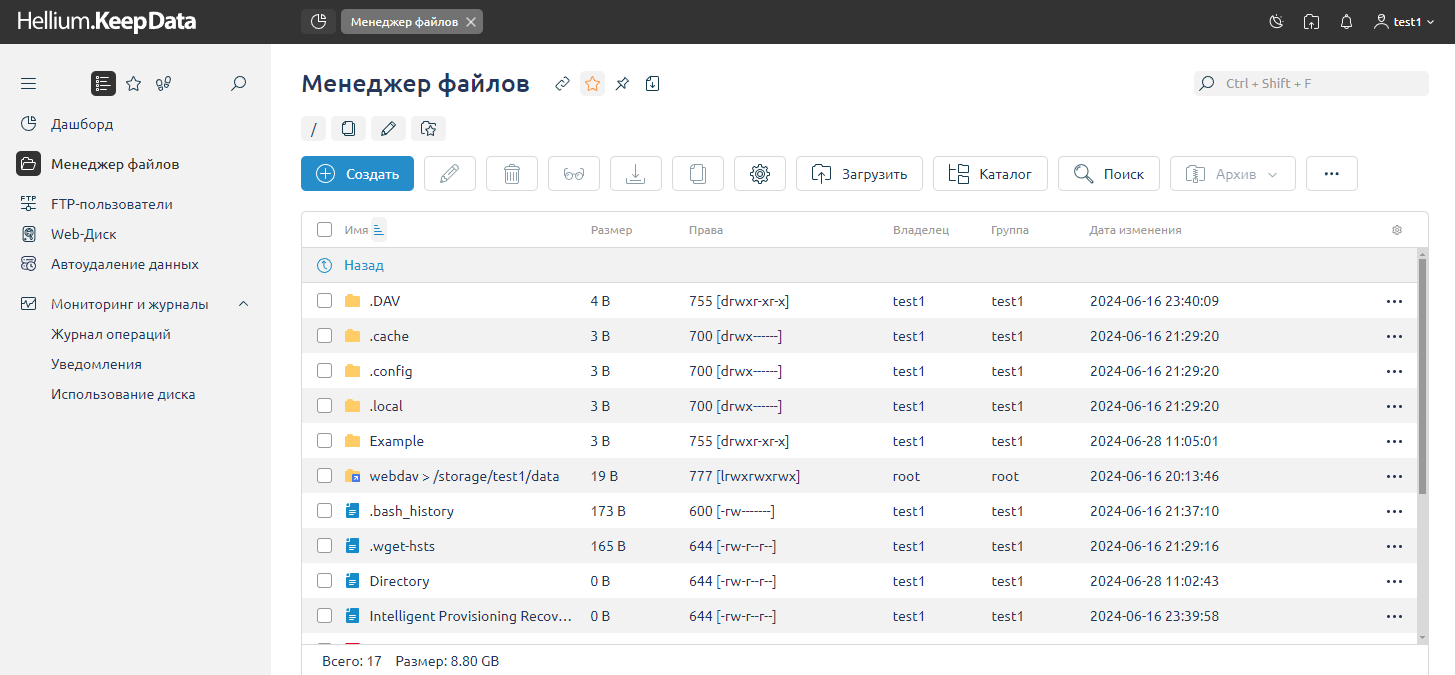Click the Назад back link
The width and height of the screenshot is (1455, 675).
(364, 265)
